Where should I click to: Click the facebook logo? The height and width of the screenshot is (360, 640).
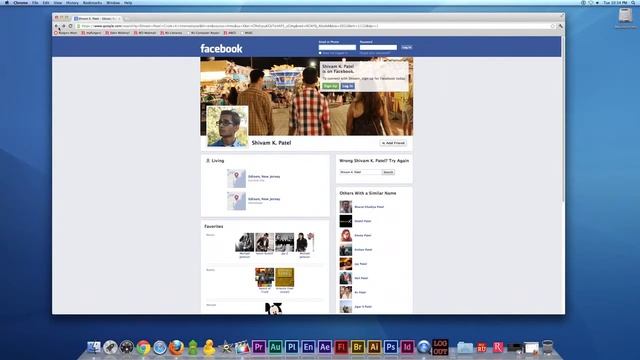[221, 49]
